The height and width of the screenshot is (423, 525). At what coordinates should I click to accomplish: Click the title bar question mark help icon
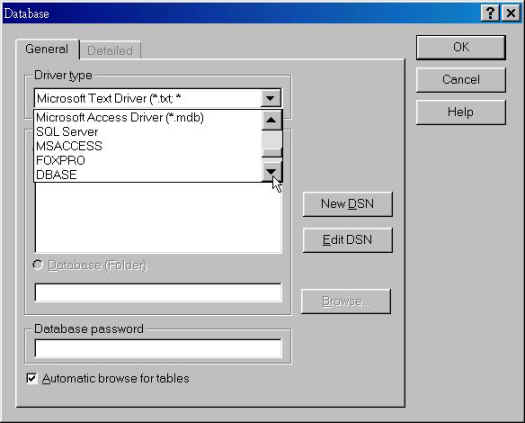pyautogui.click(x=490, y=13)
